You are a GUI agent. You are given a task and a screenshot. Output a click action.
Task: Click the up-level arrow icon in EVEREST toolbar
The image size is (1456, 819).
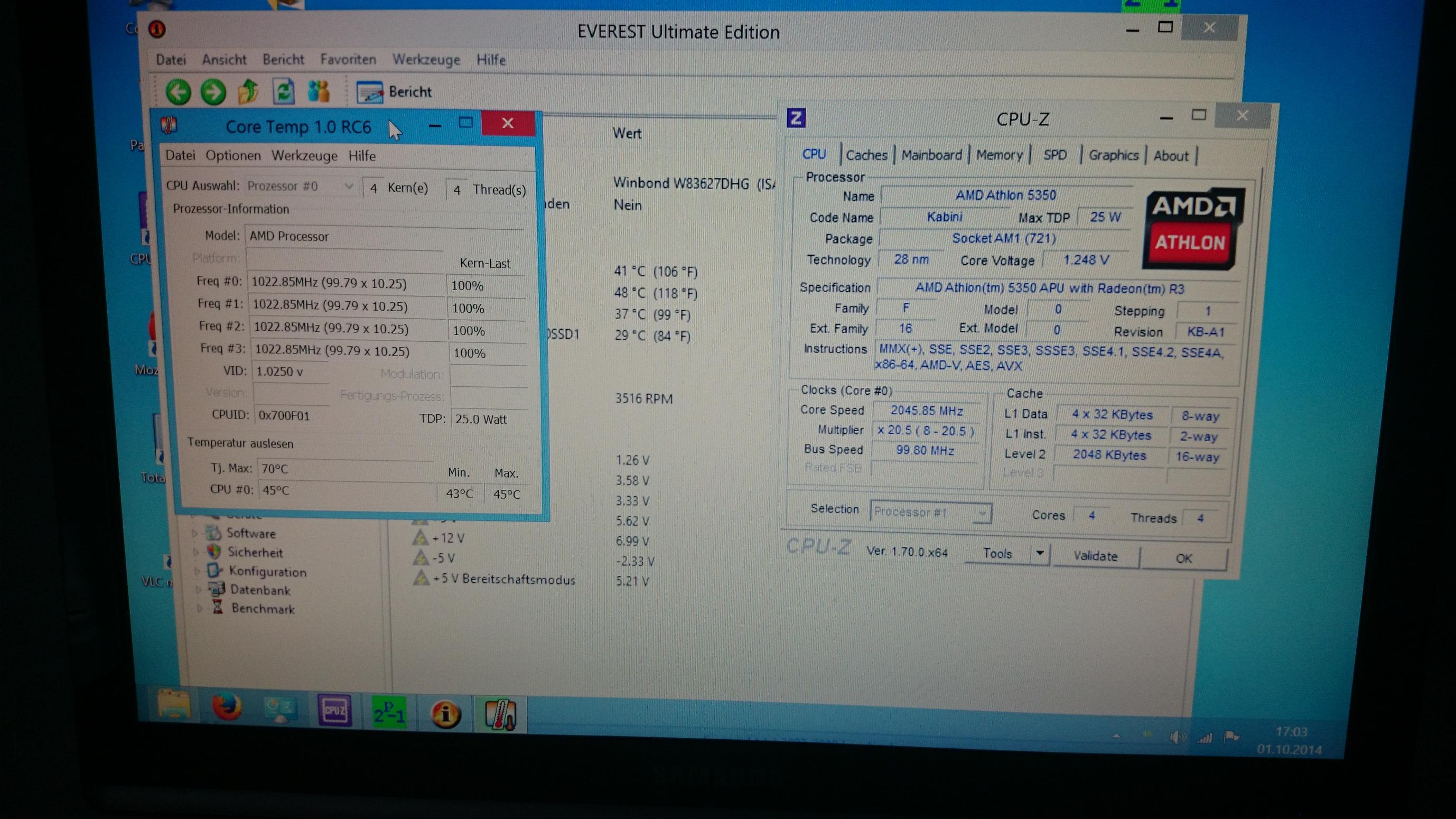click(x=248, y=91)
